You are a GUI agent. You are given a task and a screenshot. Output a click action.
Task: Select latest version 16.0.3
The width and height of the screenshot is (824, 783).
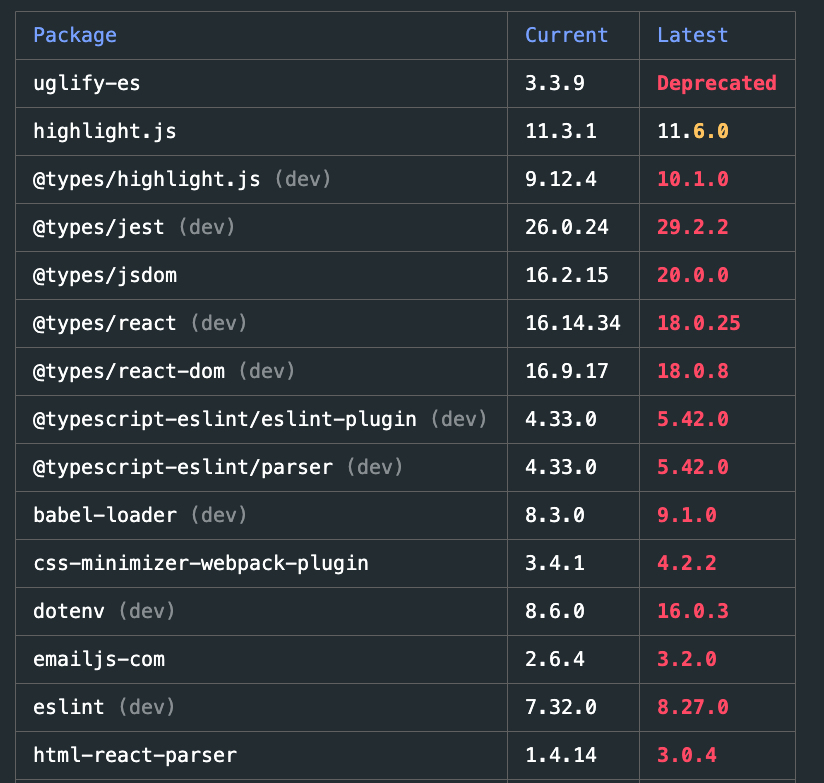pos(693,611)
